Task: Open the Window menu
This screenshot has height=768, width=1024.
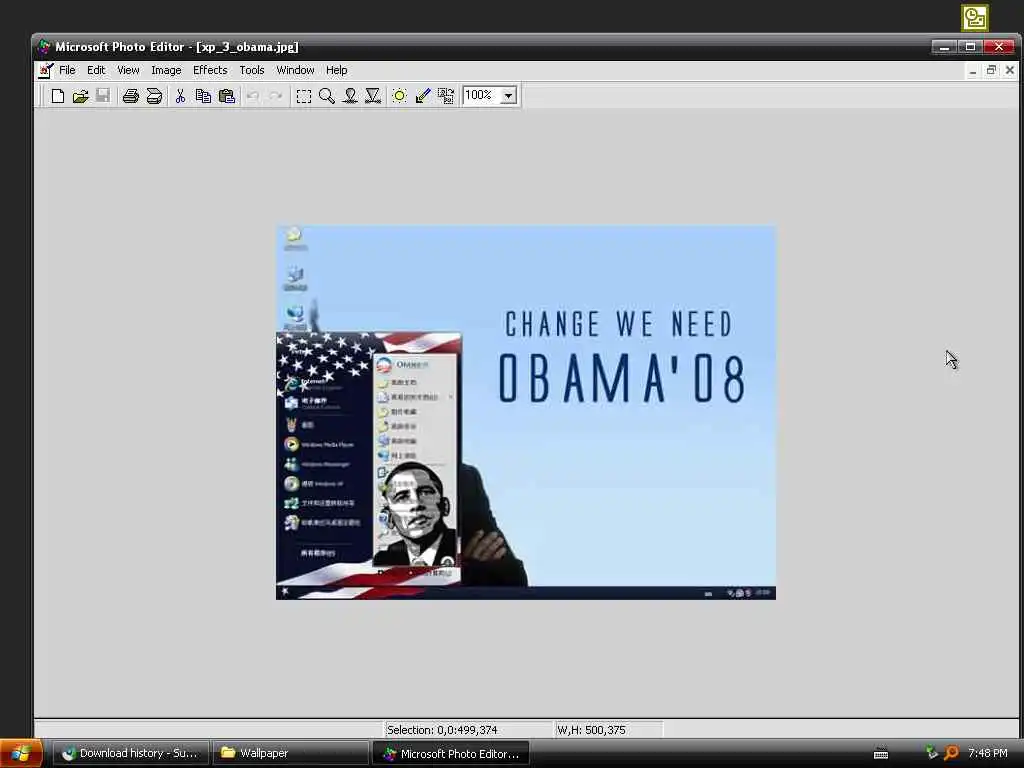Action: pyautogui.click(x=295, y=70)
